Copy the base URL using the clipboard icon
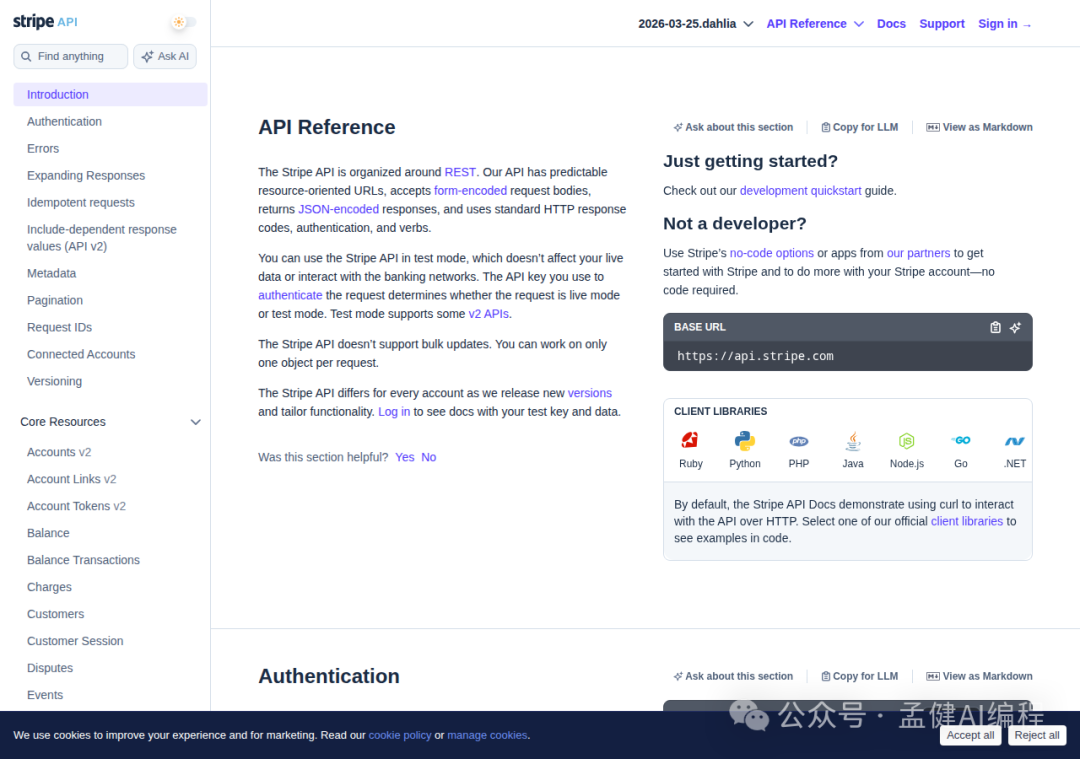1080x759 pixels. [x=995, y=327]
